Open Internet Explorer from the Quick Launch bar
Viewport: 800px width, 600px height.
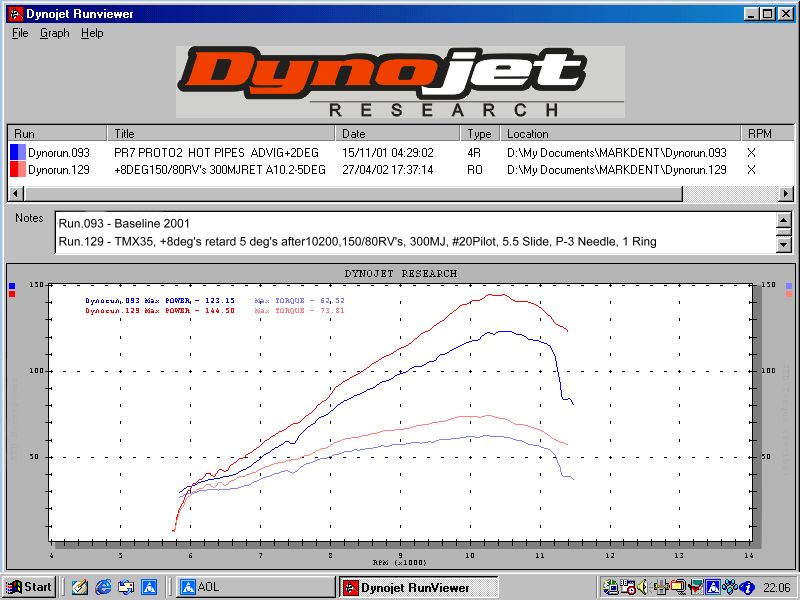[x=103, y=587]
